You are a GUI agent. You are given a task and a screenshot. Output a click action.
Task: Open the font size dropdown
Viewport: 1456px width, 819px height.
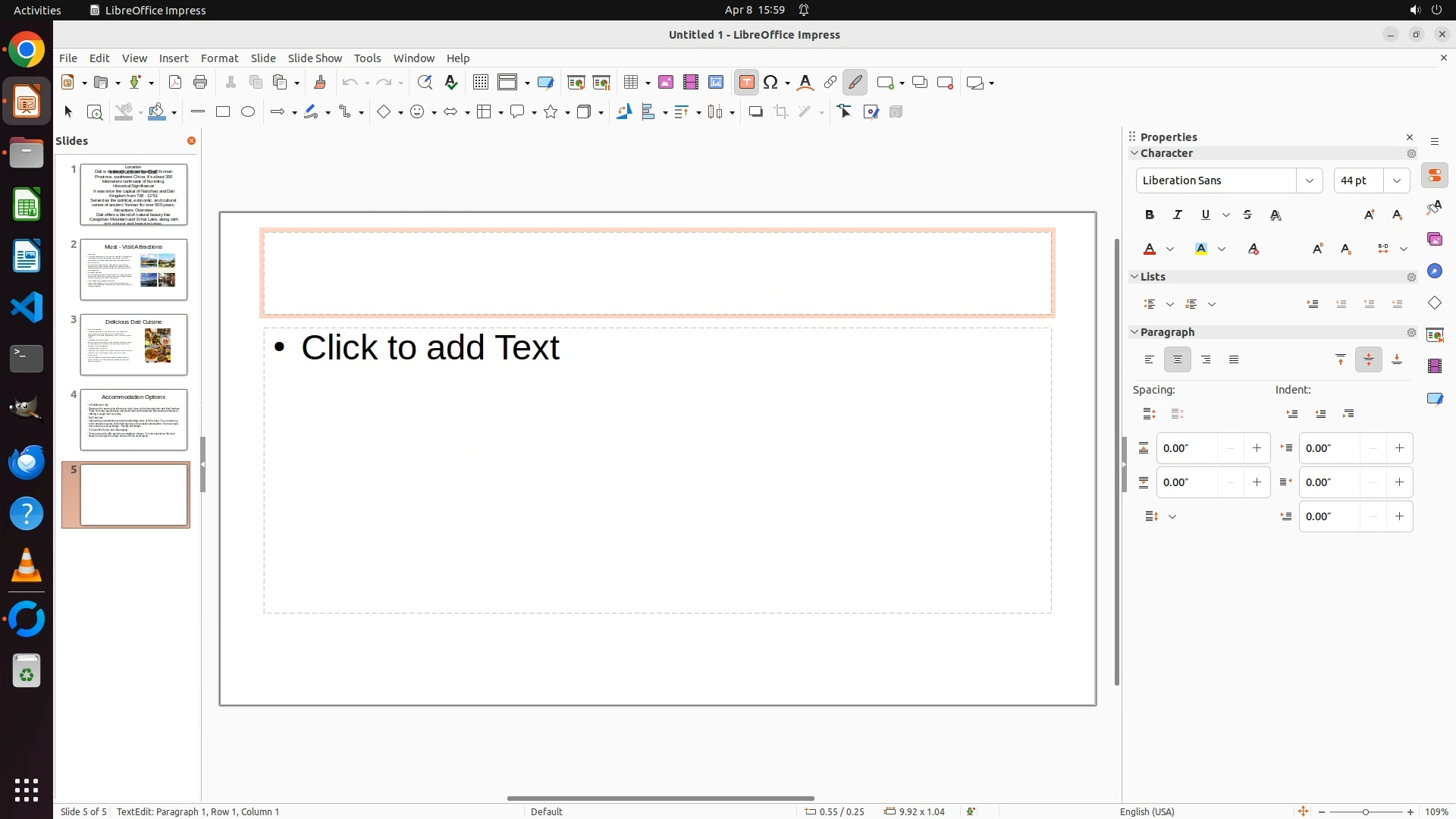(x=1397, y=180)
